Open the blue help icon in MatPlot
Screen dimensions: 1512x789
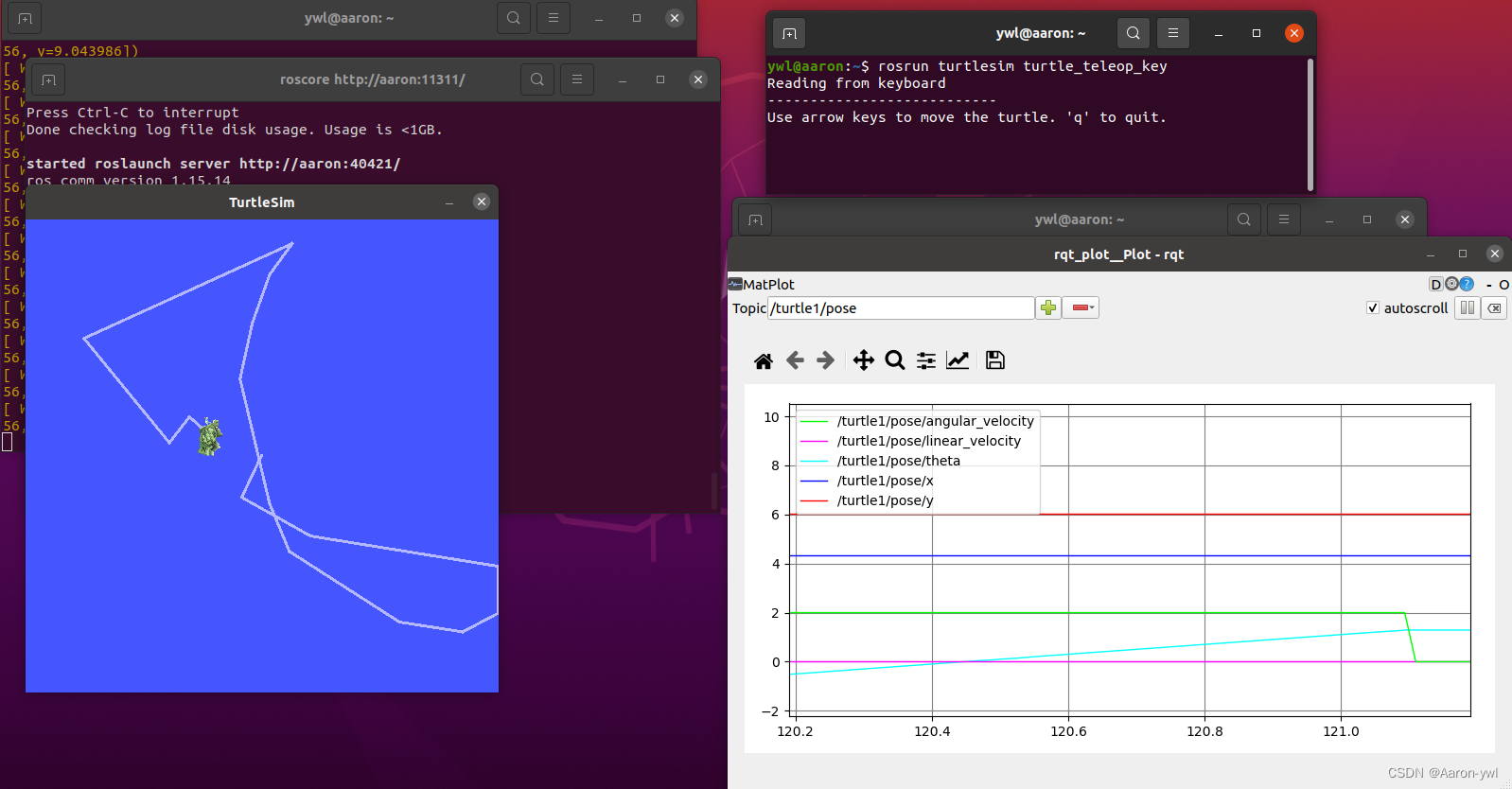(1467, 284)
